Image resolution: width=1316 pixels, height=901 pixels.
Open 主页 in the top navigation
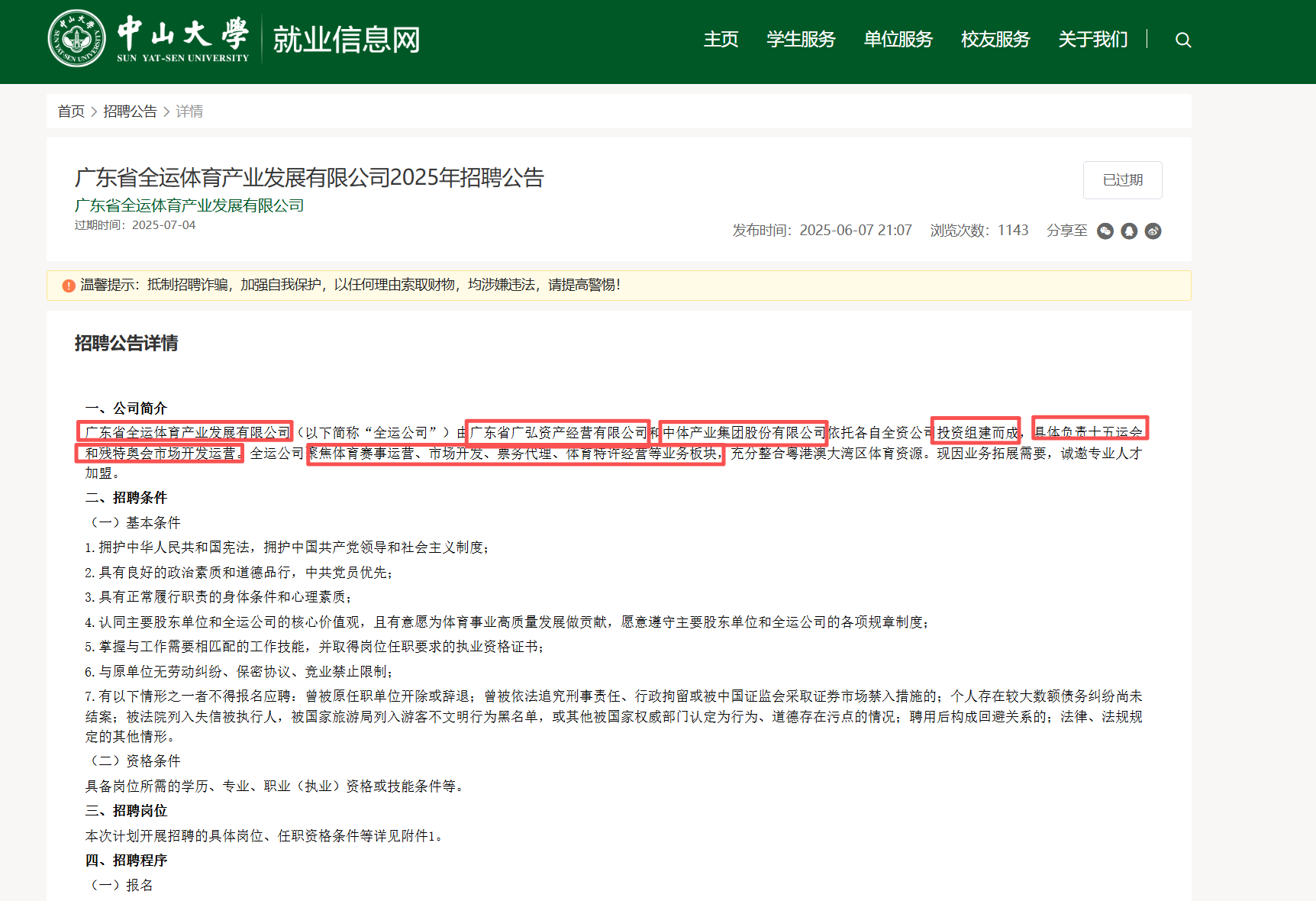point(721,39)
